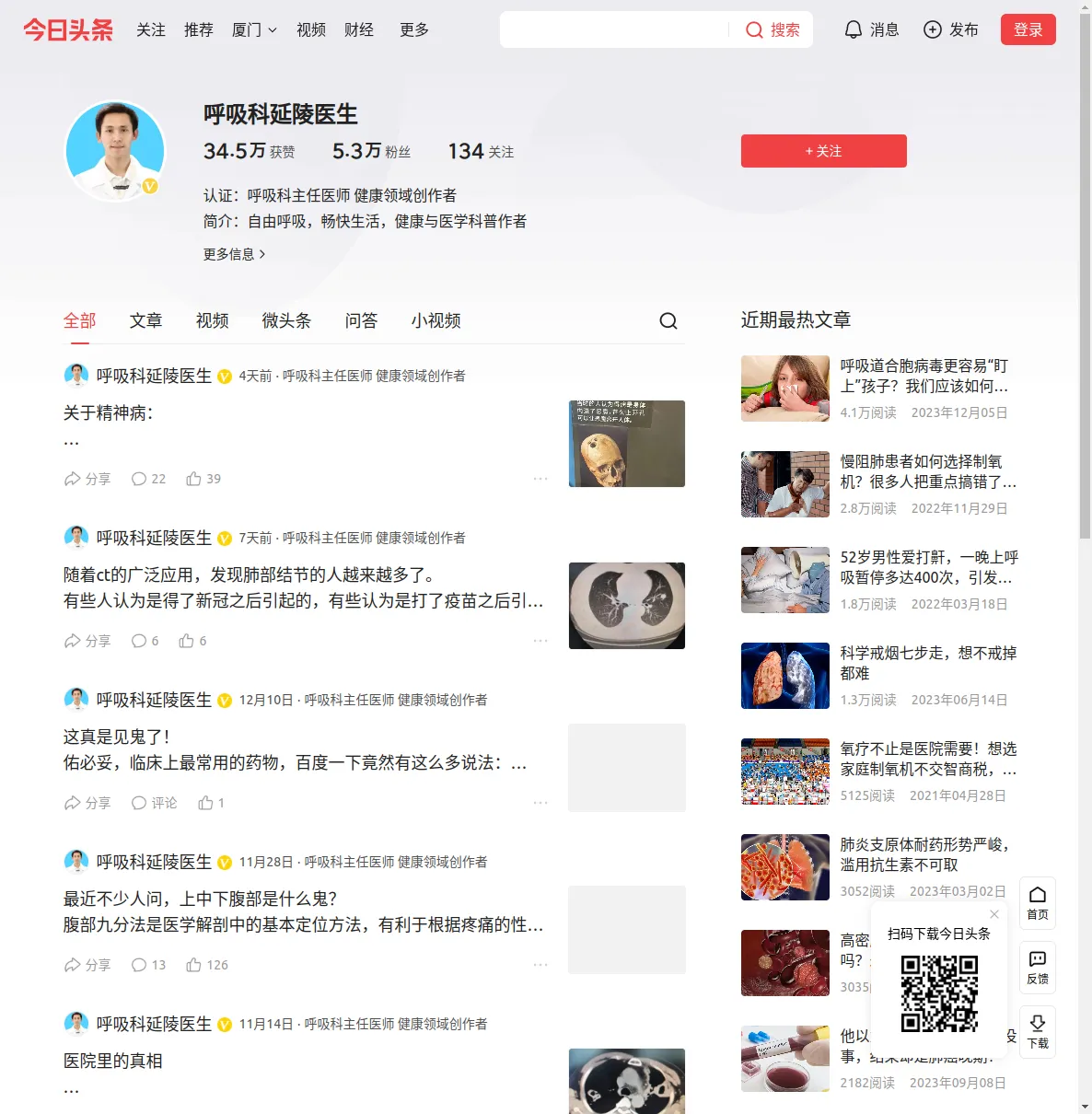This screenshot has width=1092, height=1114.
Task: Open 视频 in top navigation
Action: (311, 29)
